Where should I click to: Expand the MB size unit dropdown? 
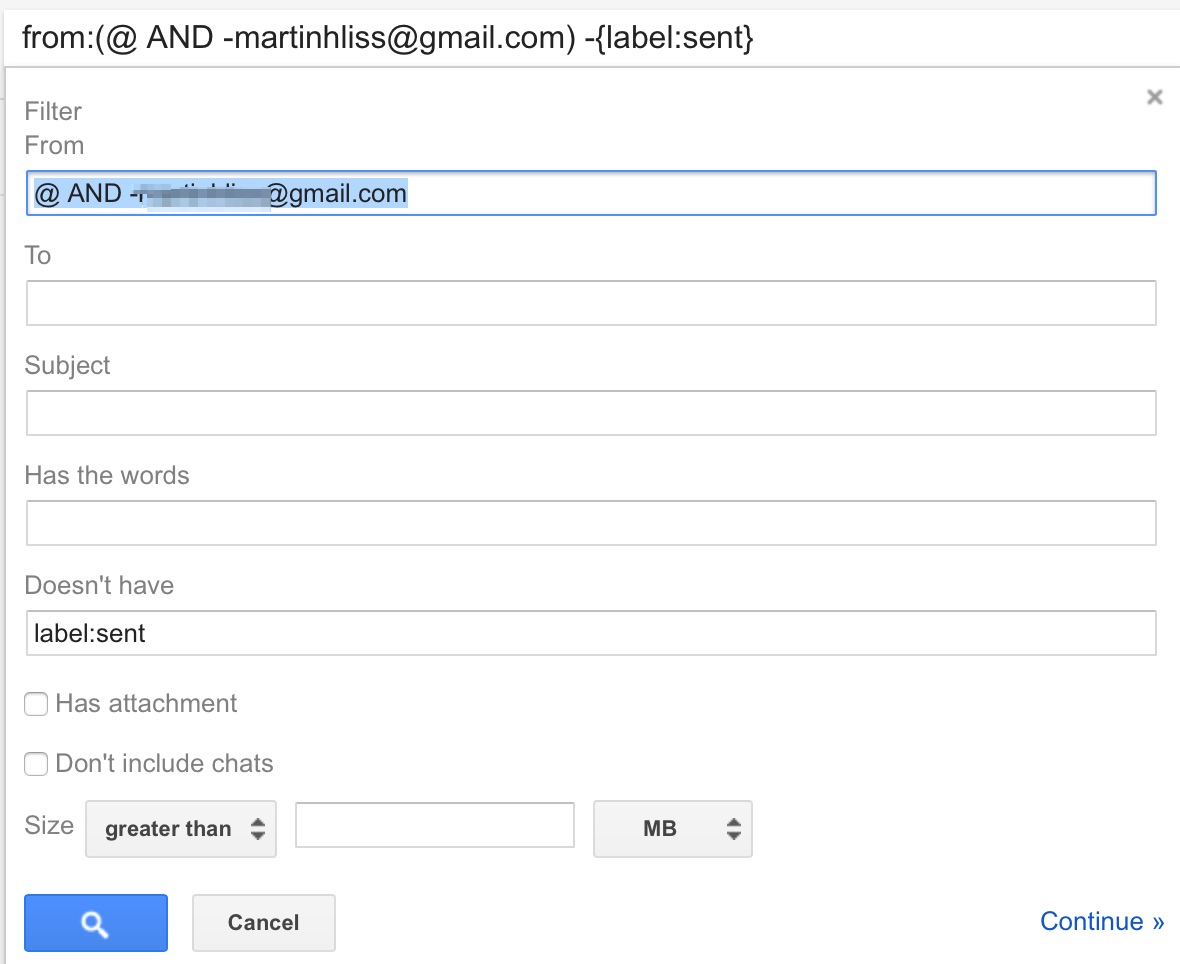(x=672, y=829)
